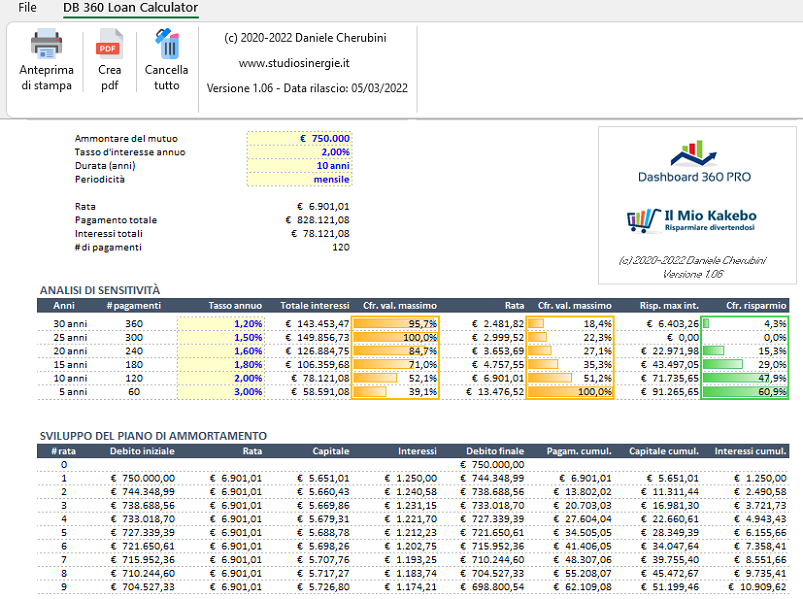
Task: Edit the 15 anni rate 1,80%
Action: pos(220,365)
